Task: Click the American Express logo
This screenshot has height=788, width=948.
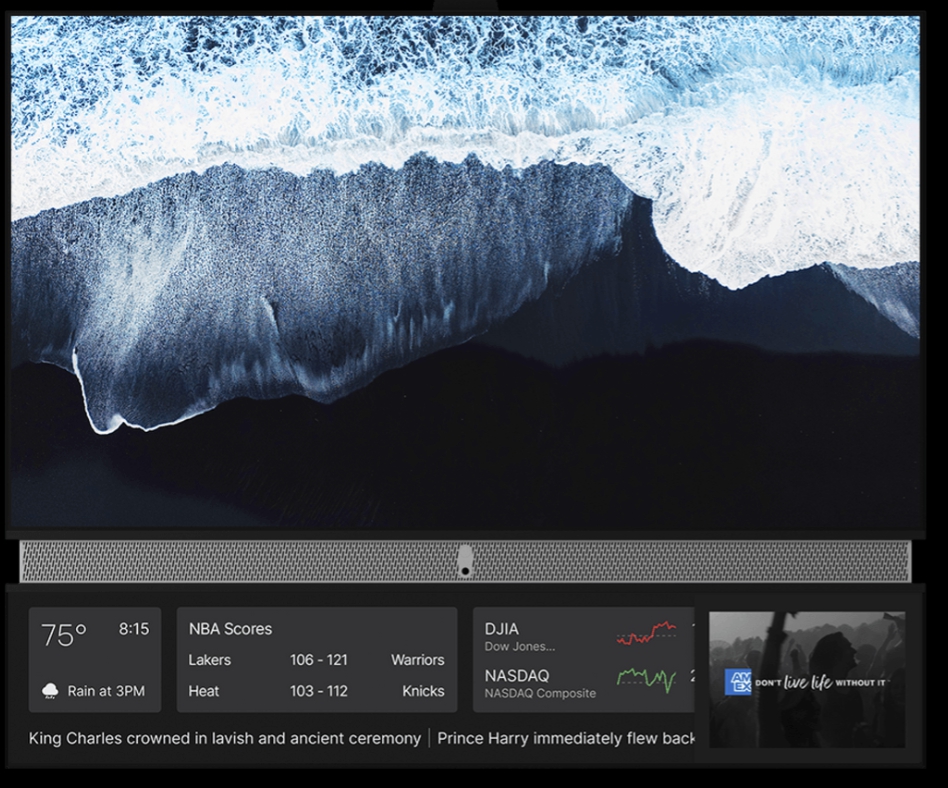Action: pyautogui.click(x=738, y=682)
